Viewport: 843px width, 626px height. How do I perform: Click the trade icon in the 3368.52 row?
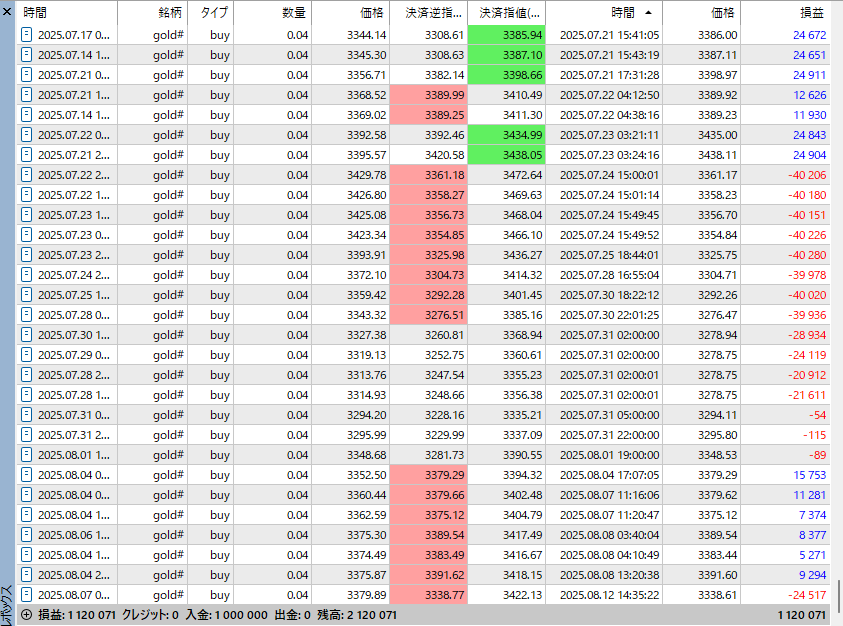point(26,95)
